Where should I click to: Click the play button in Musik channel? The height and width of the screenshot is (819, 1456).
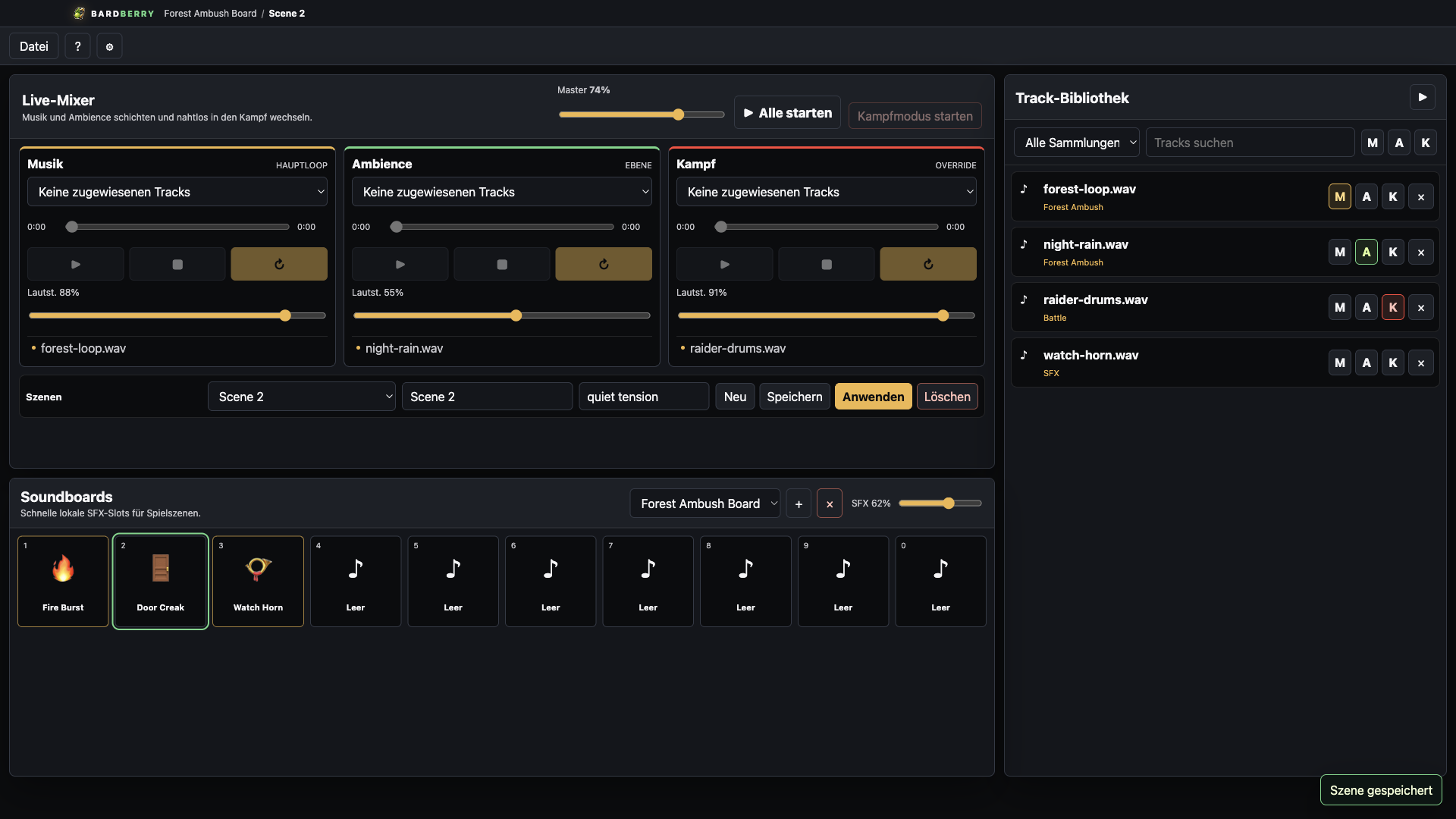pyautogui.click(x=76, y=264)
